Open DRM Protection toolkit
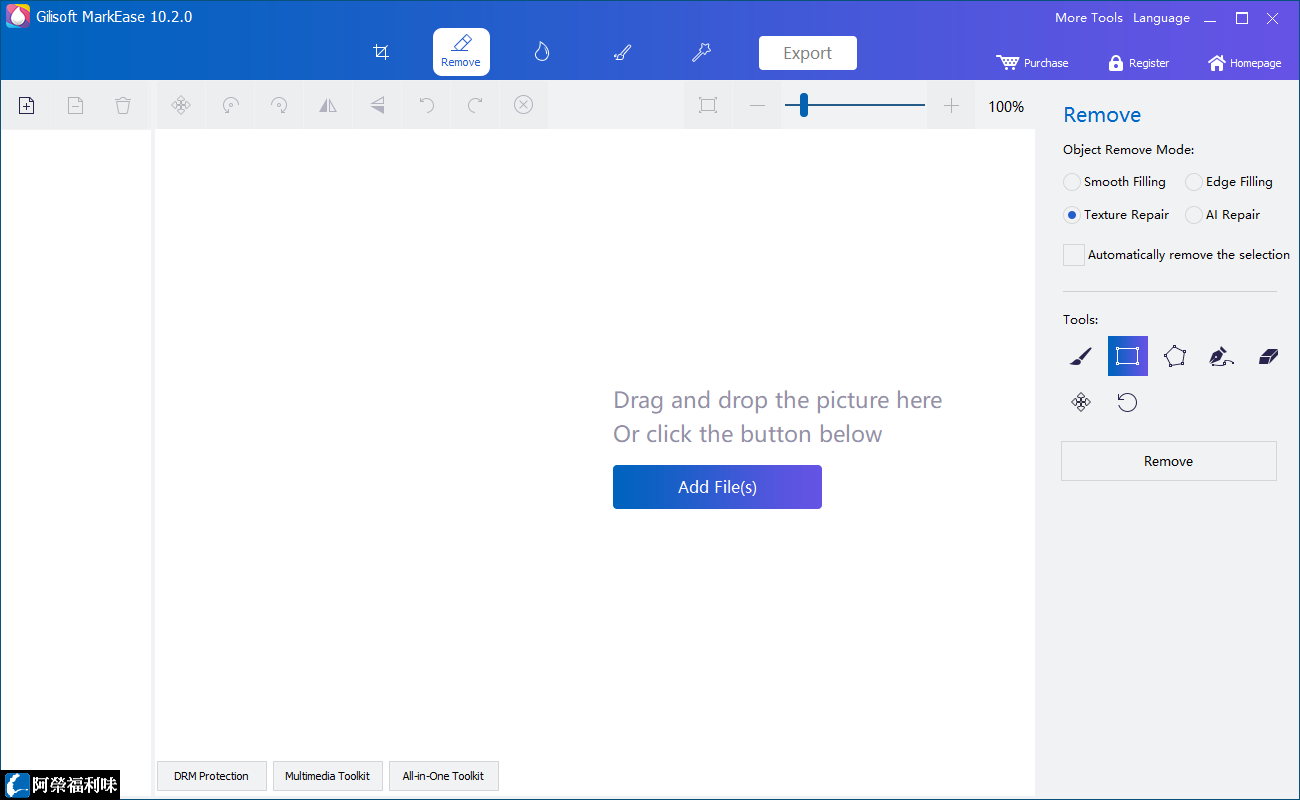1300x800 pixels. tap(212, 776)
